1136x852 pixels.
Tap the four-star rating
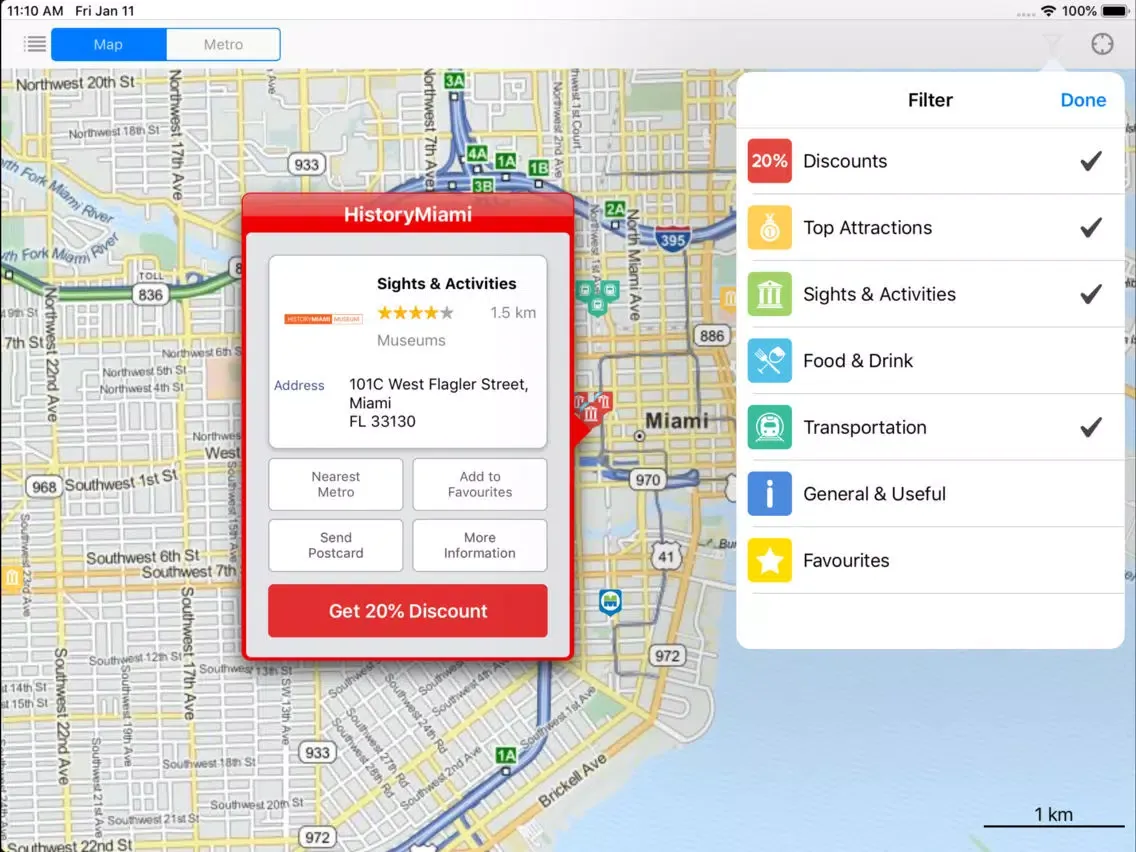(416, 313)
